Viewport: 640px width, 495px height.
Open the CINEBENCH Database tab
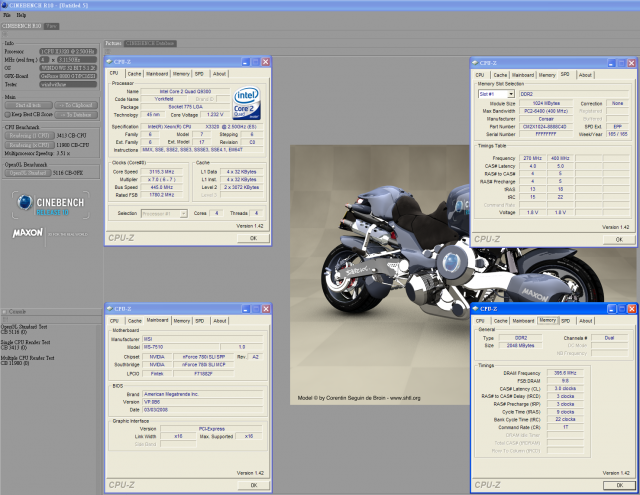(150, 43)
